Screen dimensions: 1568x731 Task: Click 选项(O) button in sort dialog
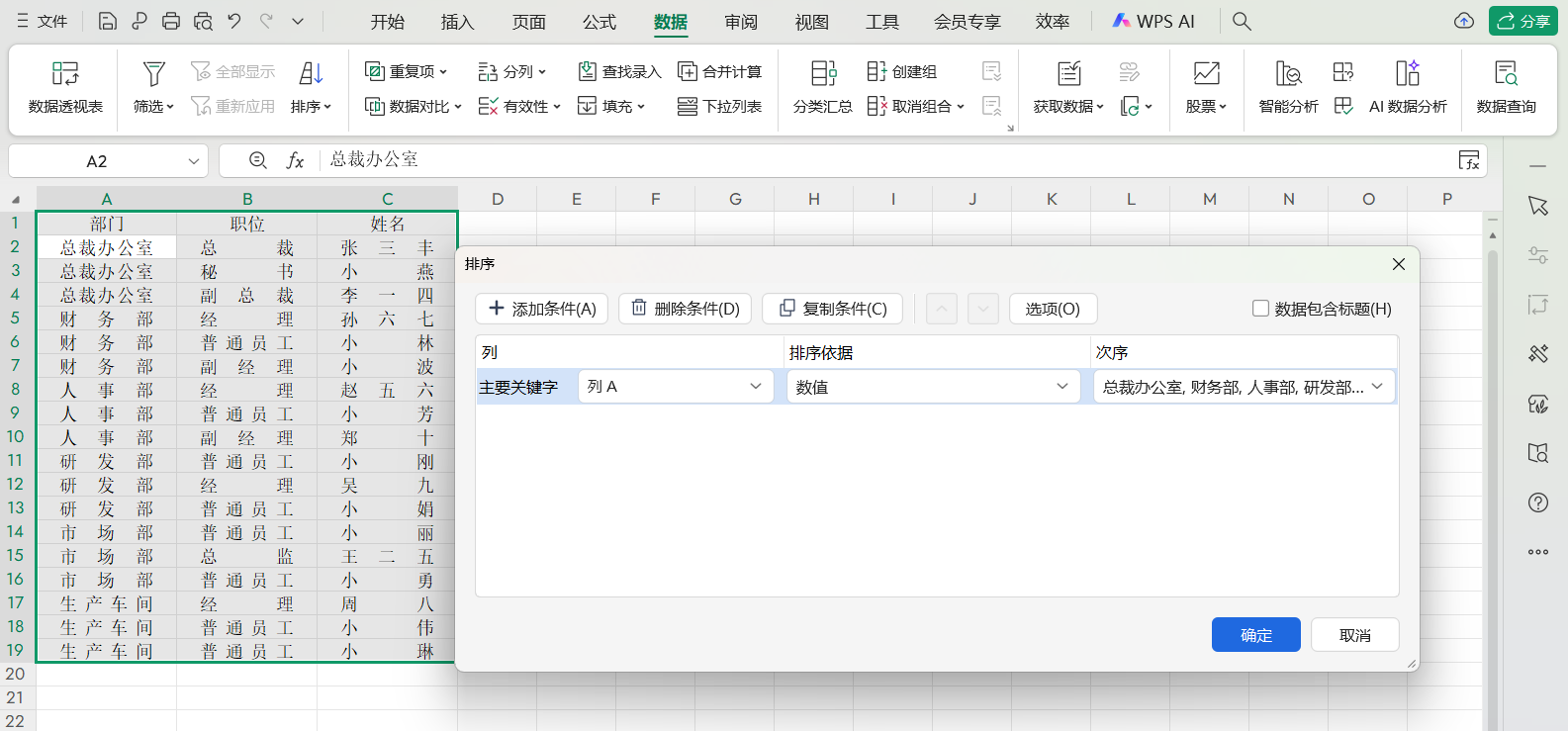tap(1053, 309)
